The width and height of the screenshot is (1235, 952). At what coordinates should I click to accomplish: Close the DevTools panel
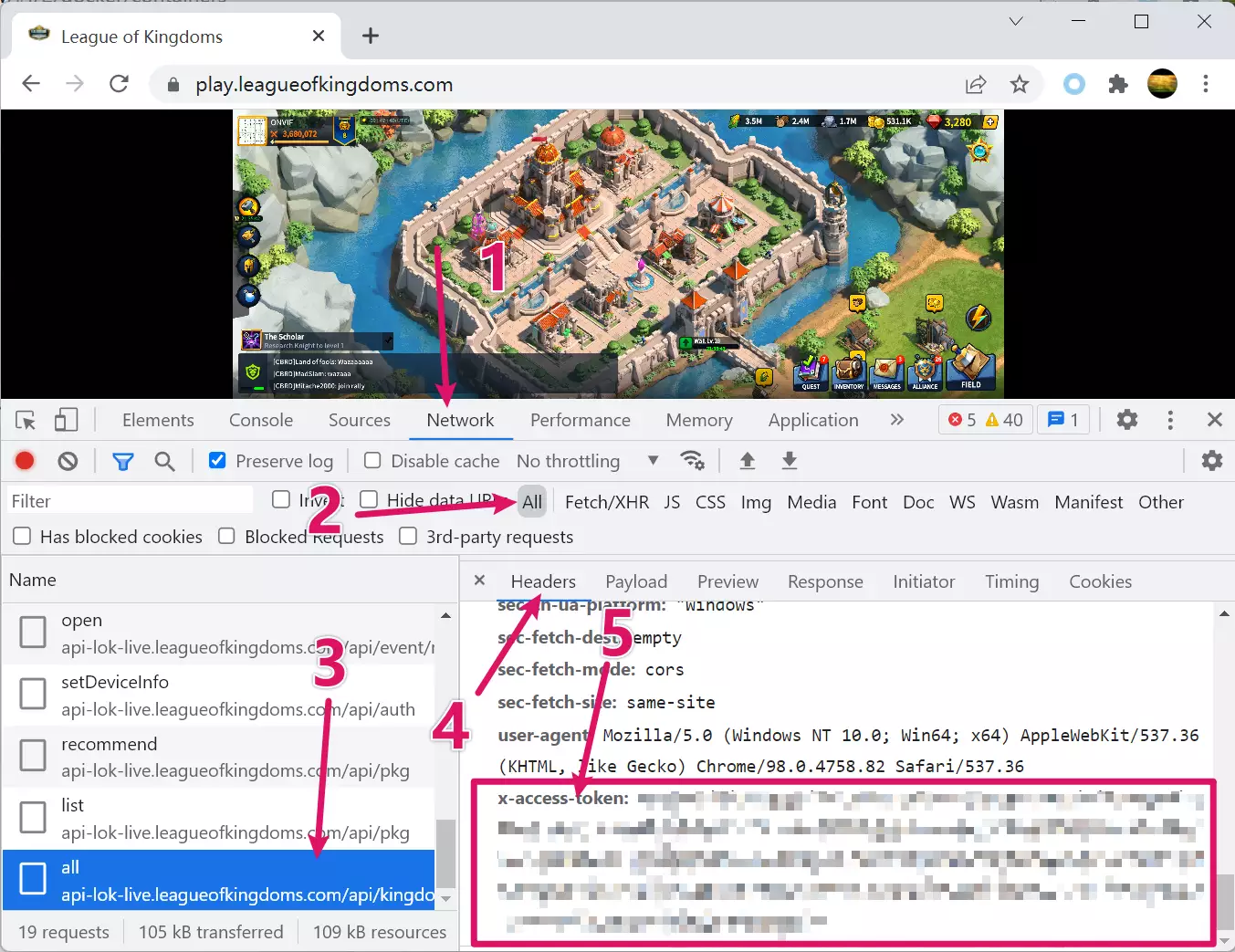point(1214,420)
